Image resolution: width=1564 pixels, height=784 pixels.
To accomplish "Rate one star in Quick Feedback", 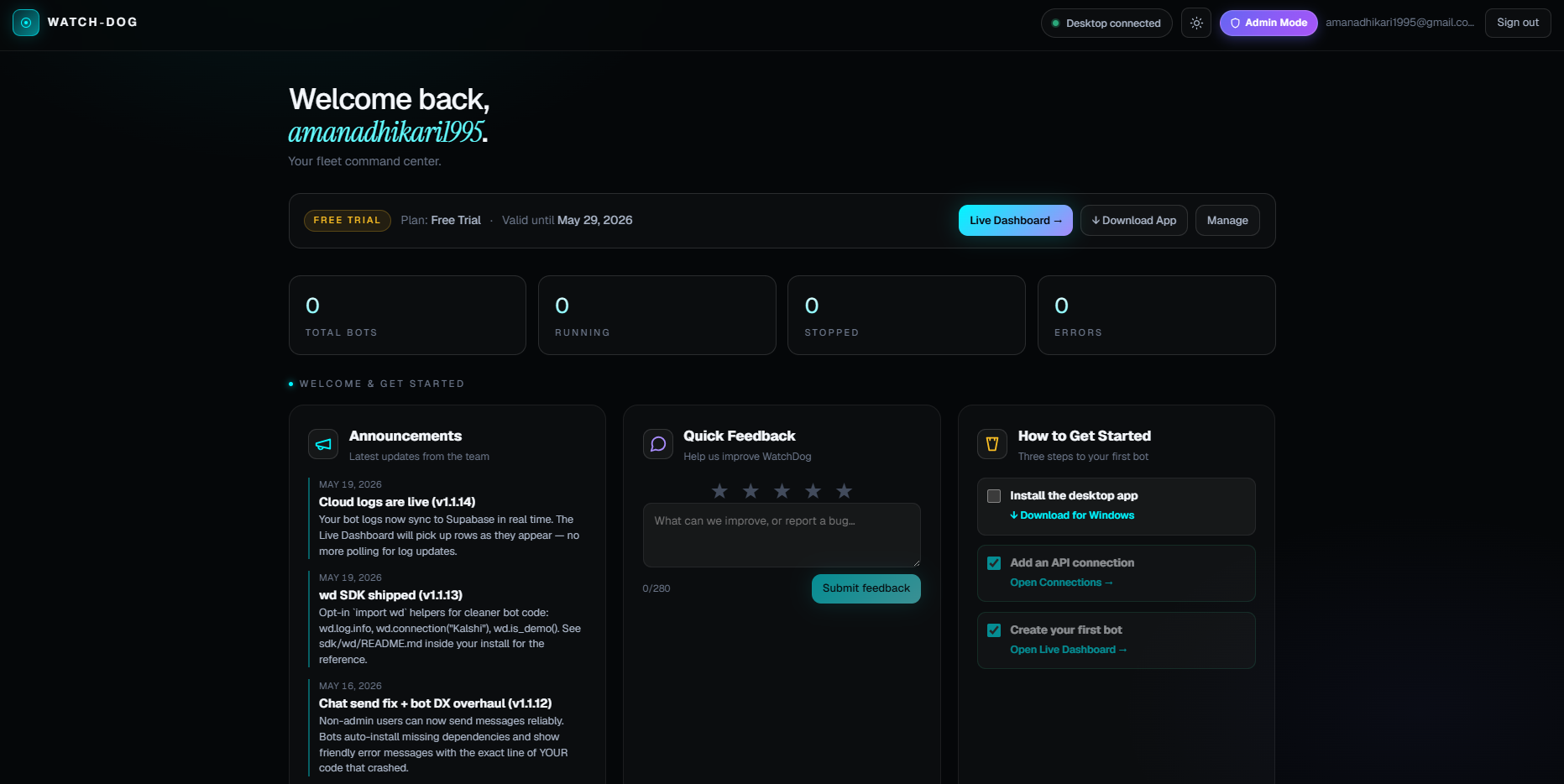I will click(x=719, y=491).
